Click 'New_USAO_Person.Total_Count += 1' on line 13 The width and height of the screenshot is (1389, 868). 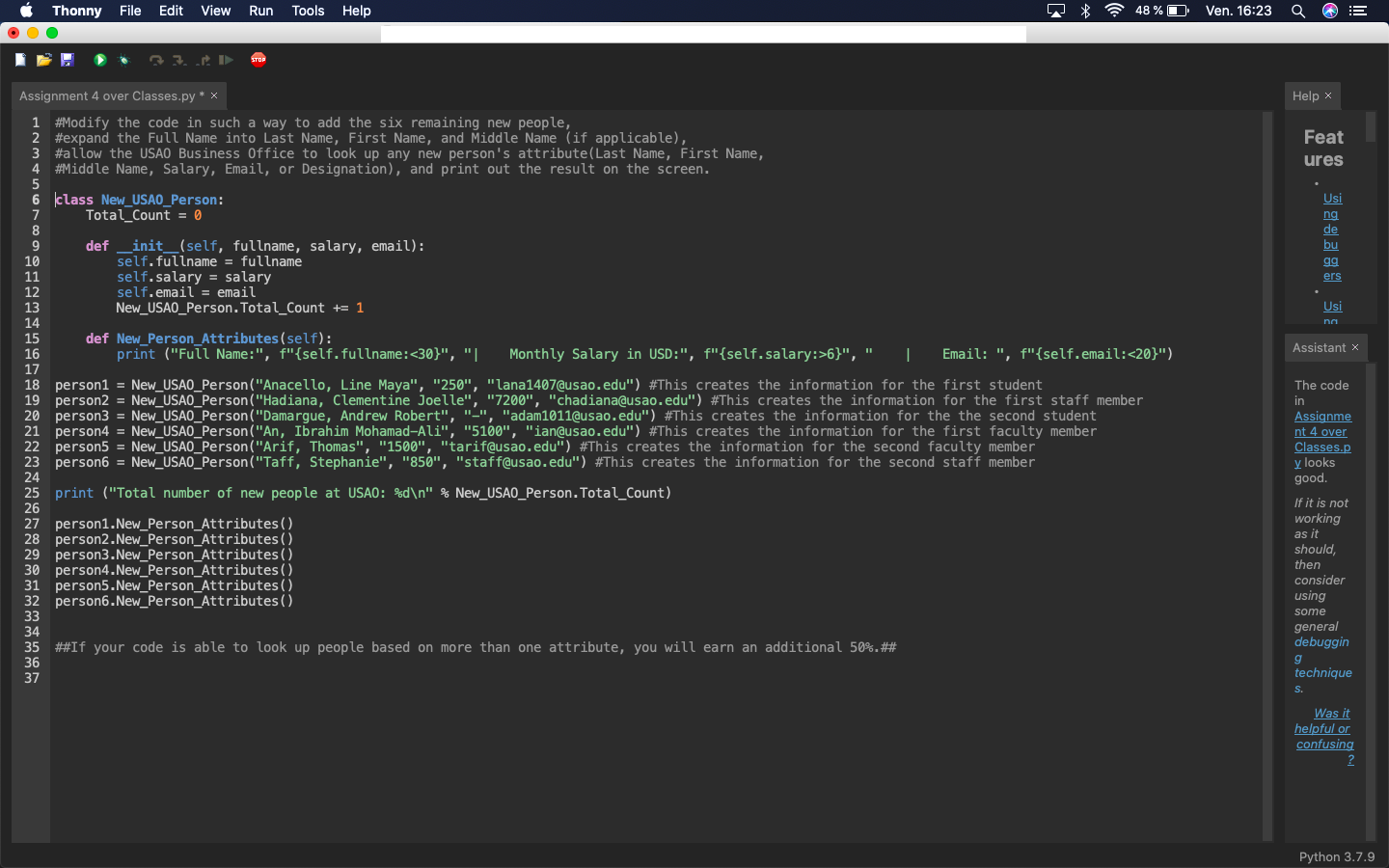[240, 308]
